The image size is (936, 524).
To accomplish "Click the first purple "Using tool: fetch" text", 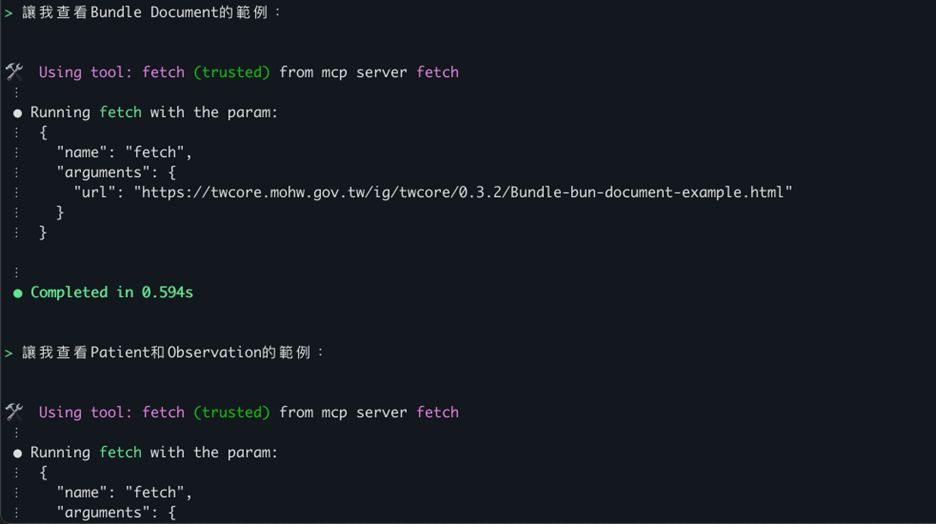I will 111,72.
